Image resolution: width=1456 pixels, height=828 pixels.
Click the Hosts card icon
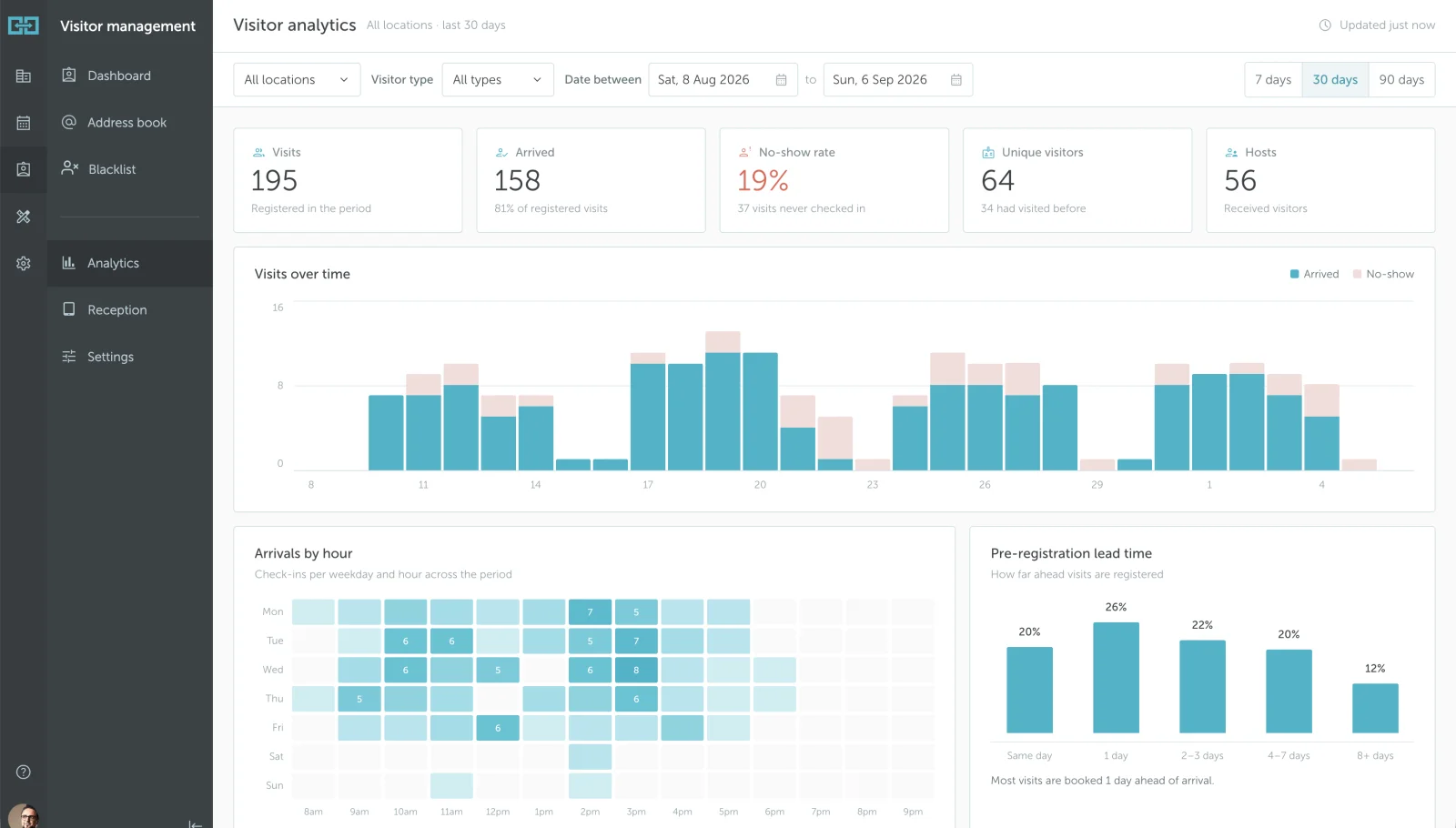click(1231, 153)
